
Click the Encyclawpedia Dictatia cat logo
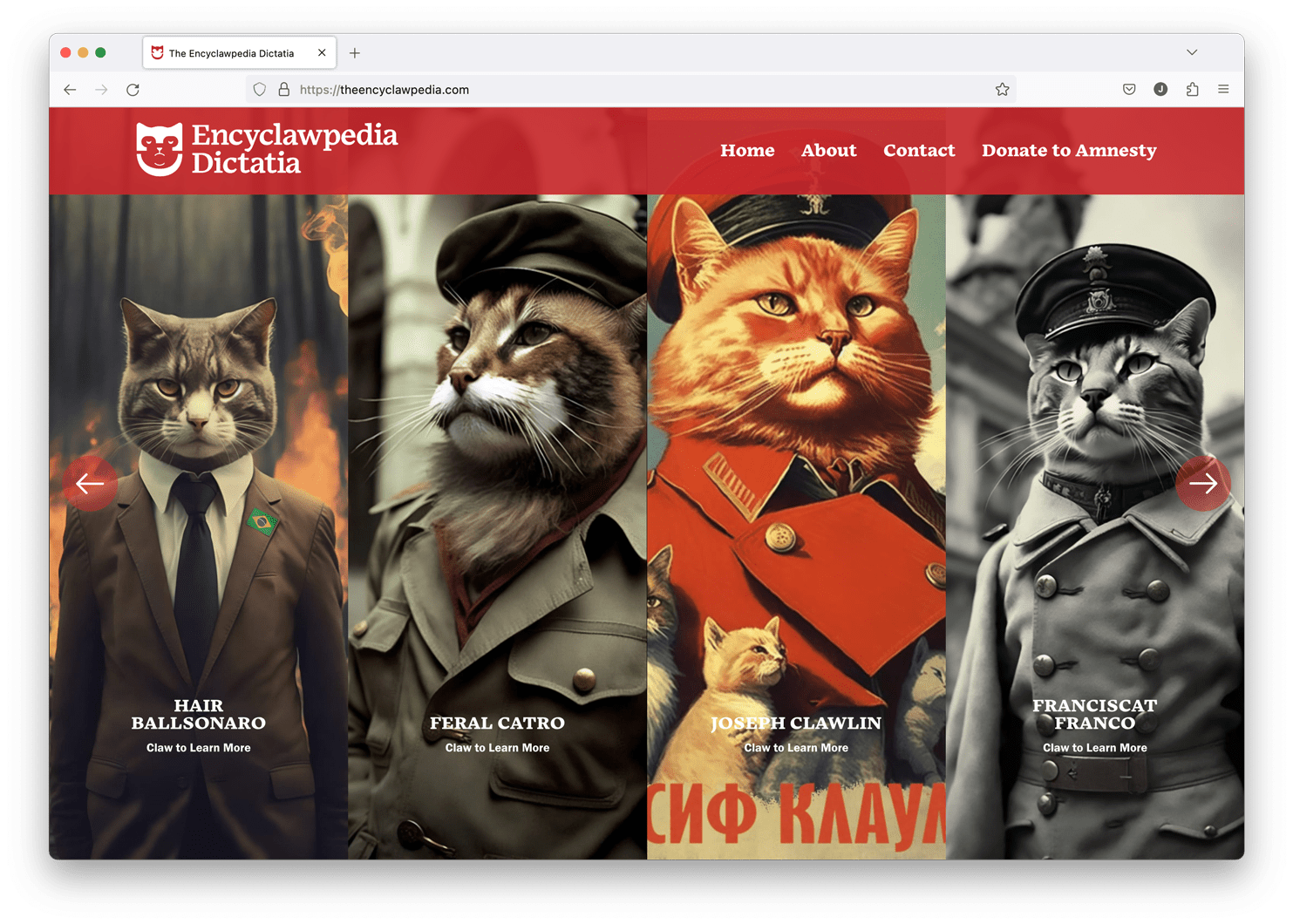tap(159, 149)
